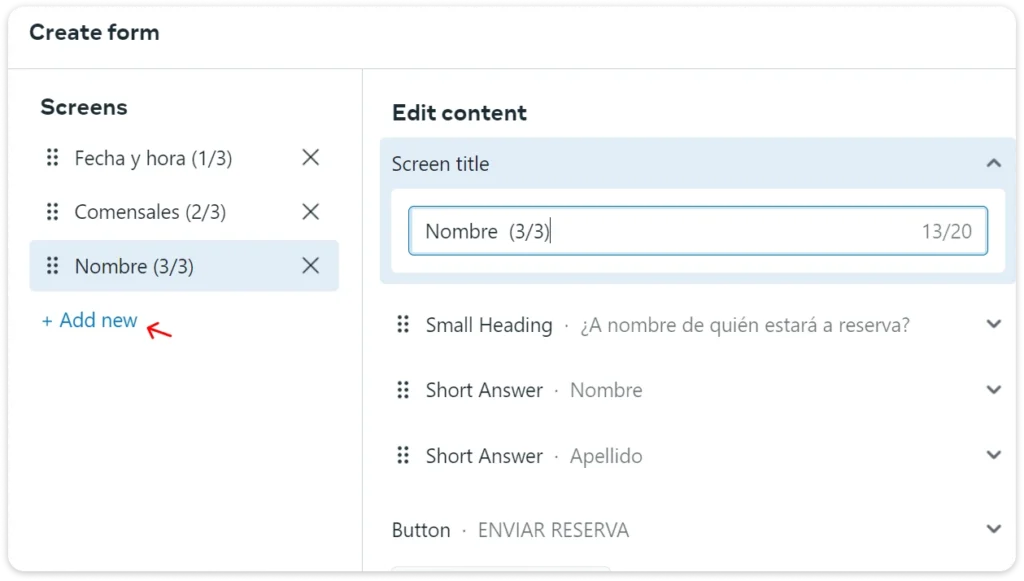Click drag handle beside Nombre (3/3) screen
Image resolution: width=1024 pixels, height=581 pixels.
(53, 266)
